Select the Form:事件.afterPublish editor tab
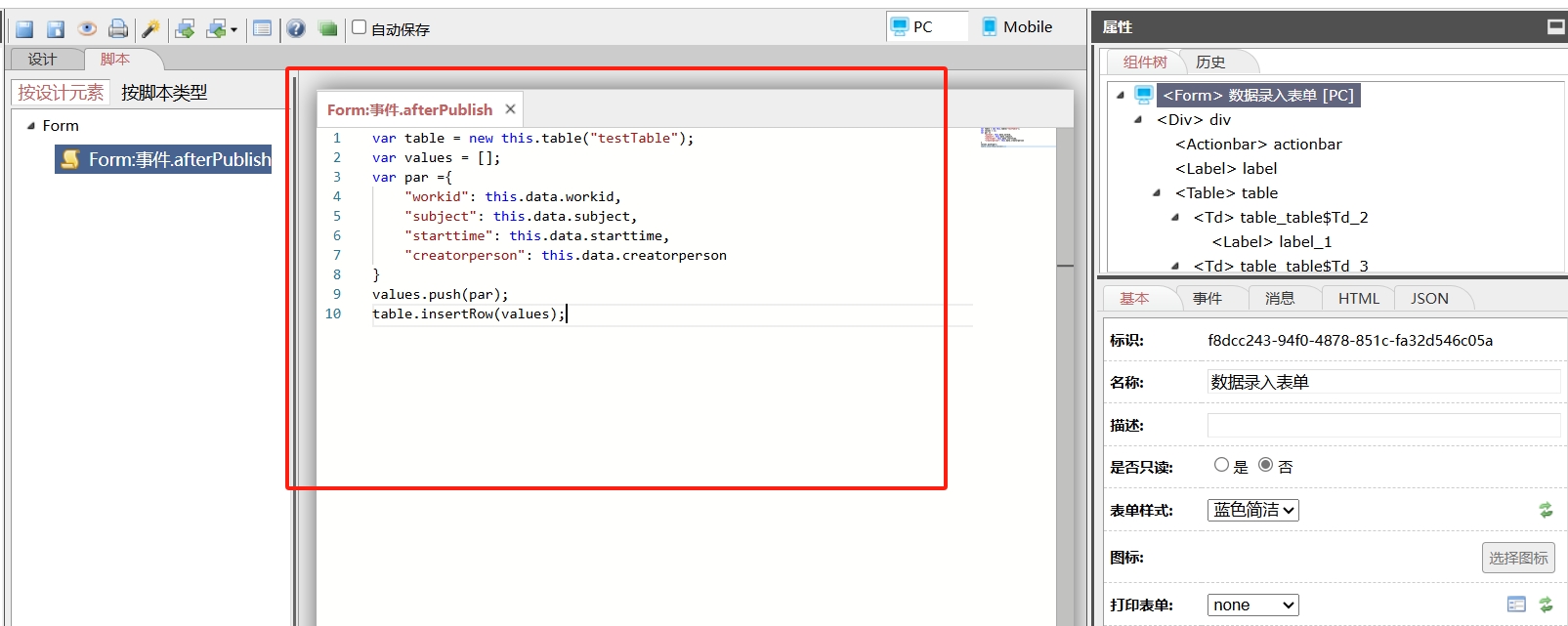The image size is (1568, 626). [x=409, y=109]
